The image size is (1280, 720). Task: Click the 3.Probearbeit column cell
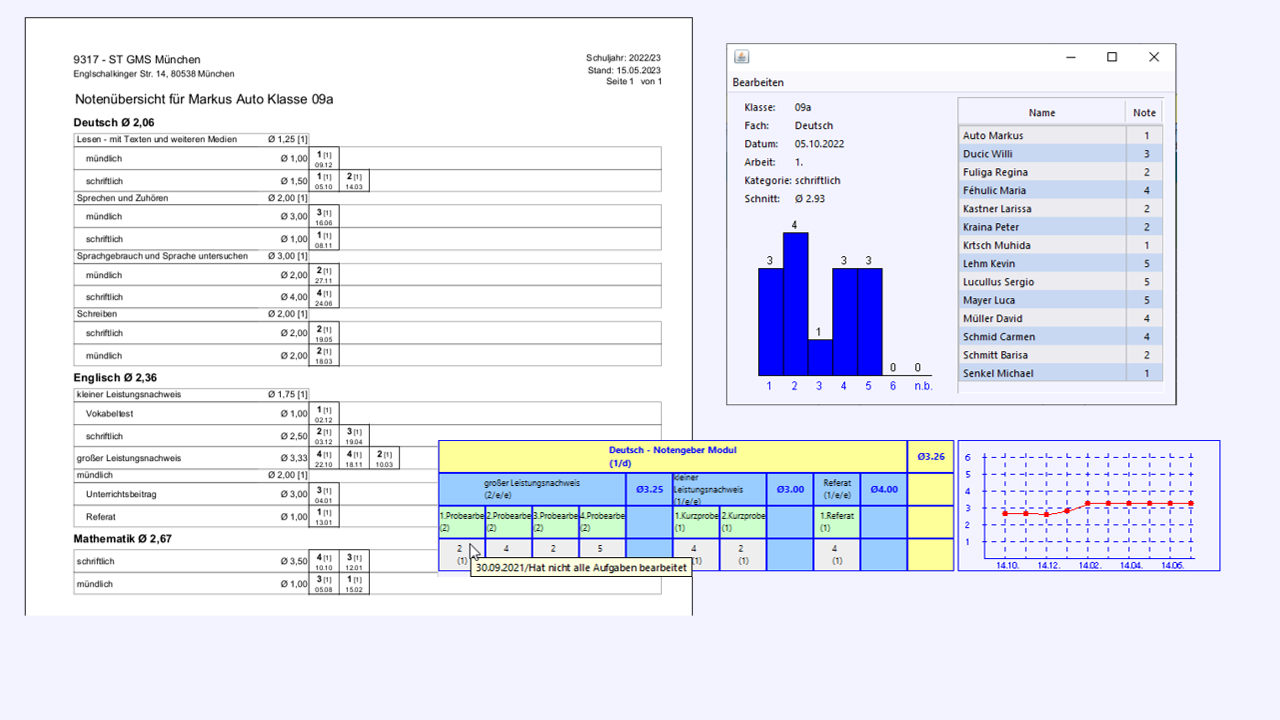point(556,521)
